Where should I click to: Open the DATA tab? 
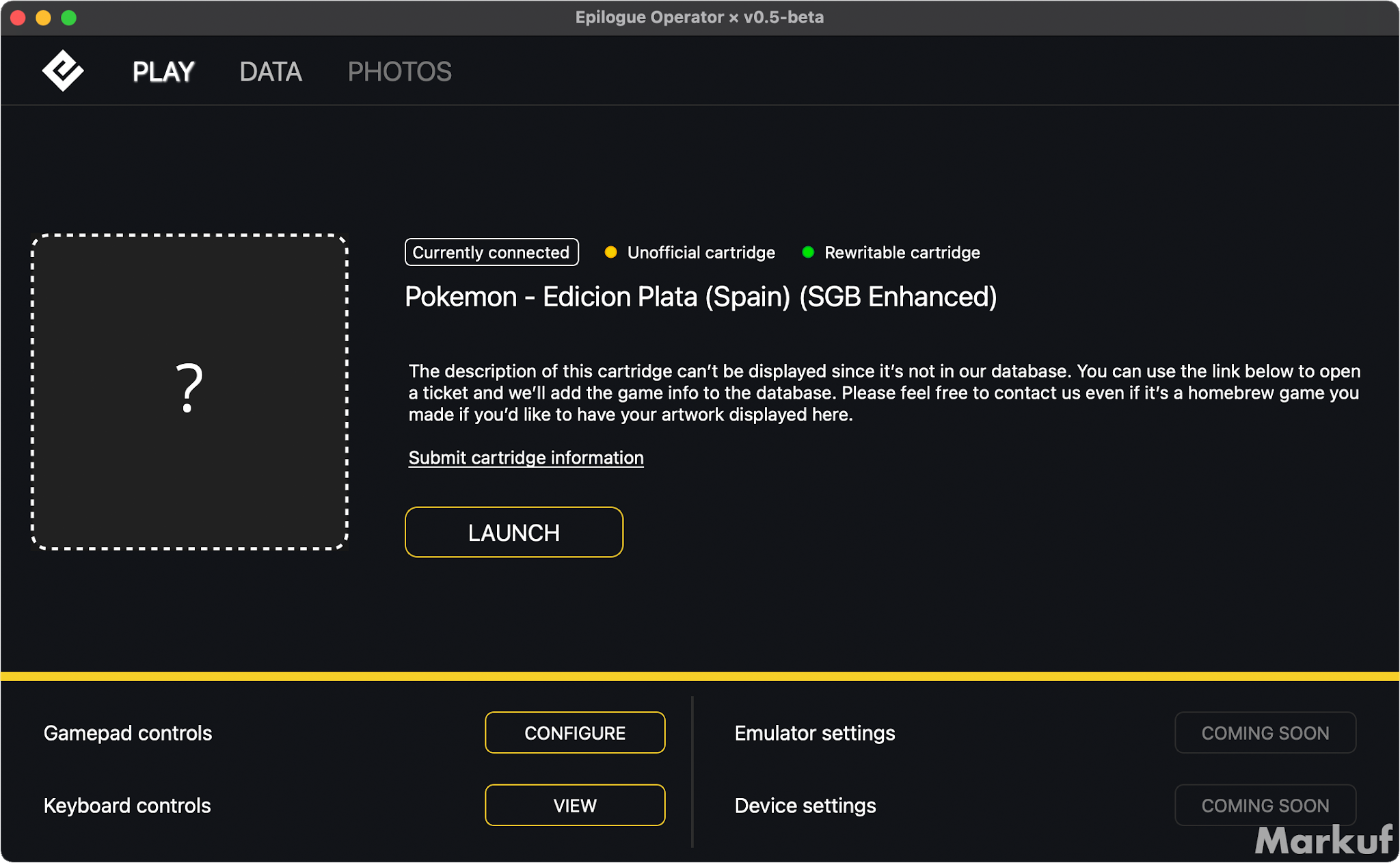click(x=271, y=72)
